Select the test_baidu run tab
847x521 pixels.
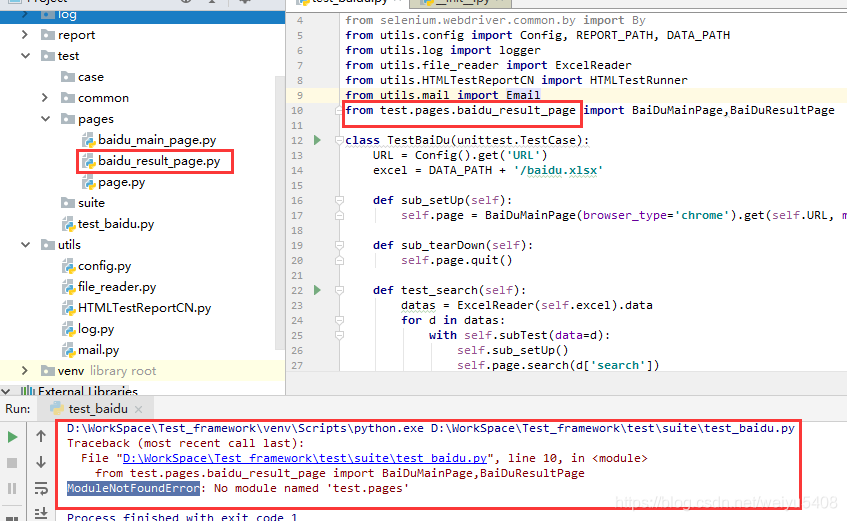click(98, 409)
